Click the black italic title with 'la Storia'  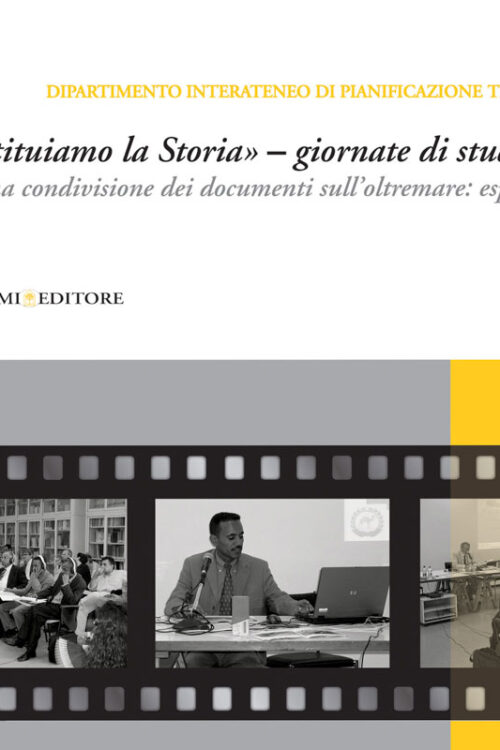pyautogui.click(x=250, y=152)
